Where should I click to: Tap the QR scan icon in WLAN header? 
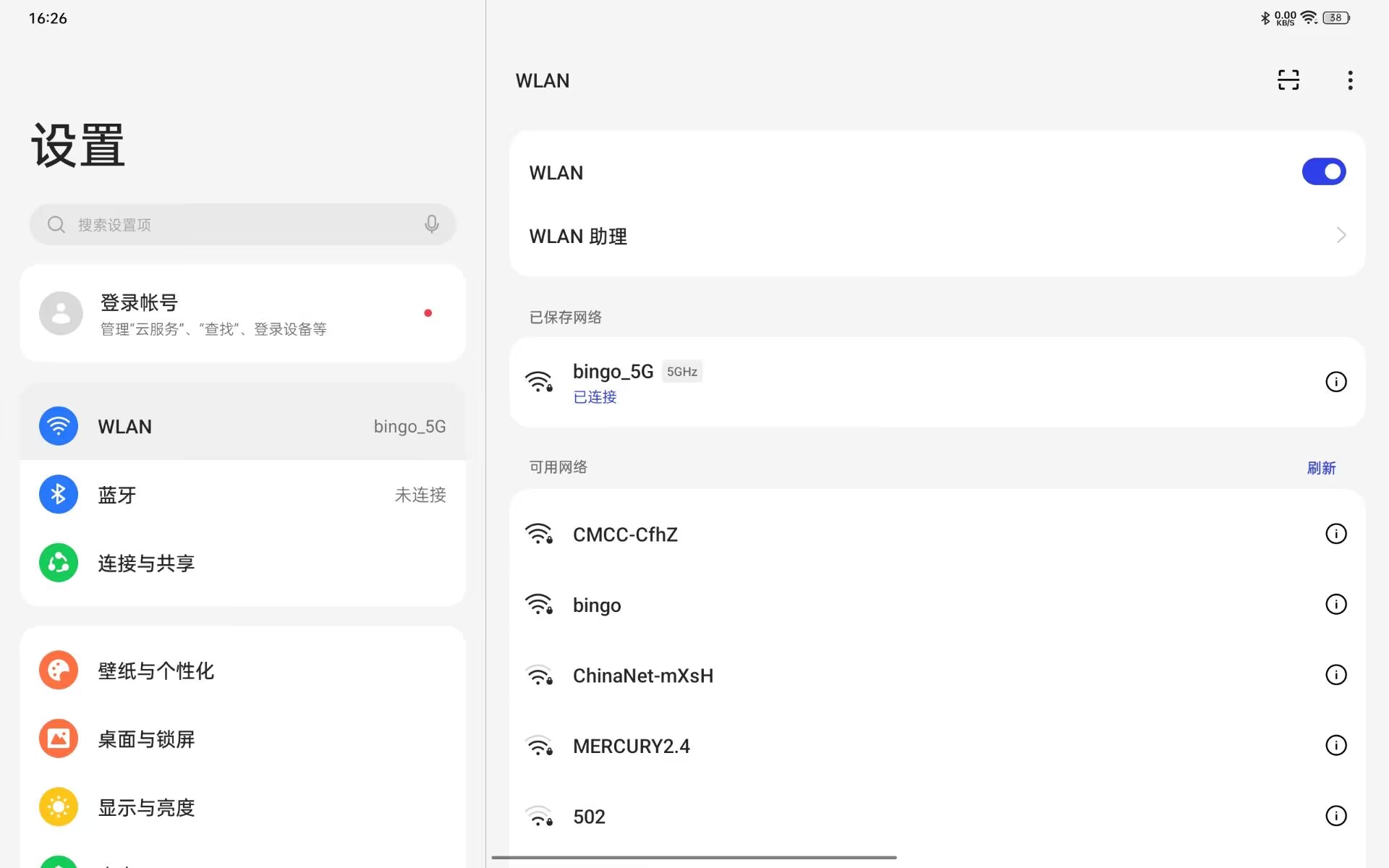click(1288, 80)
